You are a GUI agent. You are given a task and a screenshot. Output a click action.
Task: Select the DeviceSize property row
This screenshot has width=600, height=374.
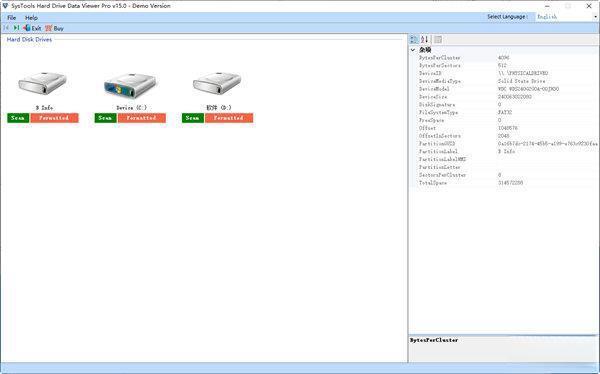coord(507,97)
